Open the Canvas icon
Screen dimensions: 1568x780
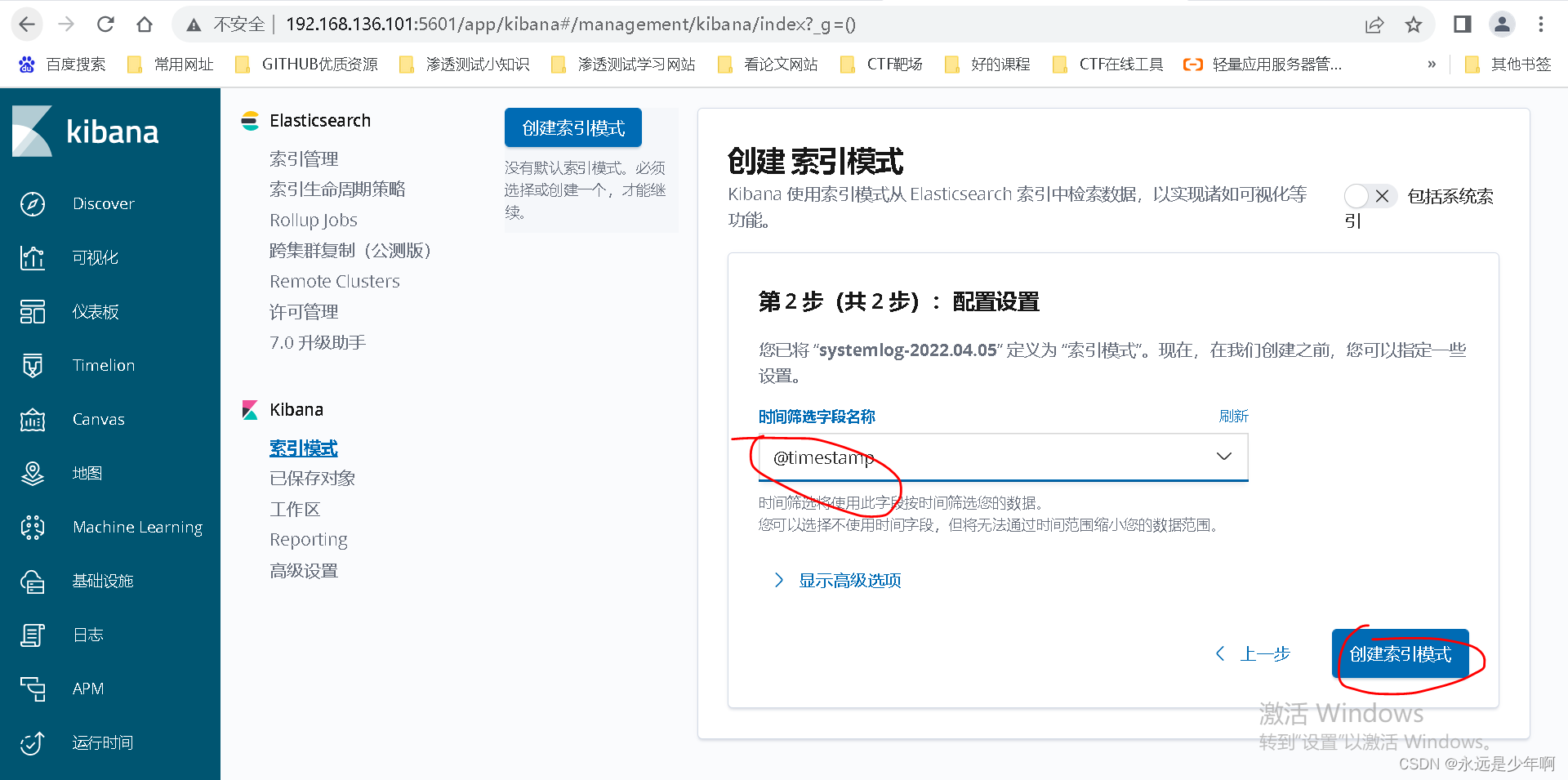(x=33, y=419)
